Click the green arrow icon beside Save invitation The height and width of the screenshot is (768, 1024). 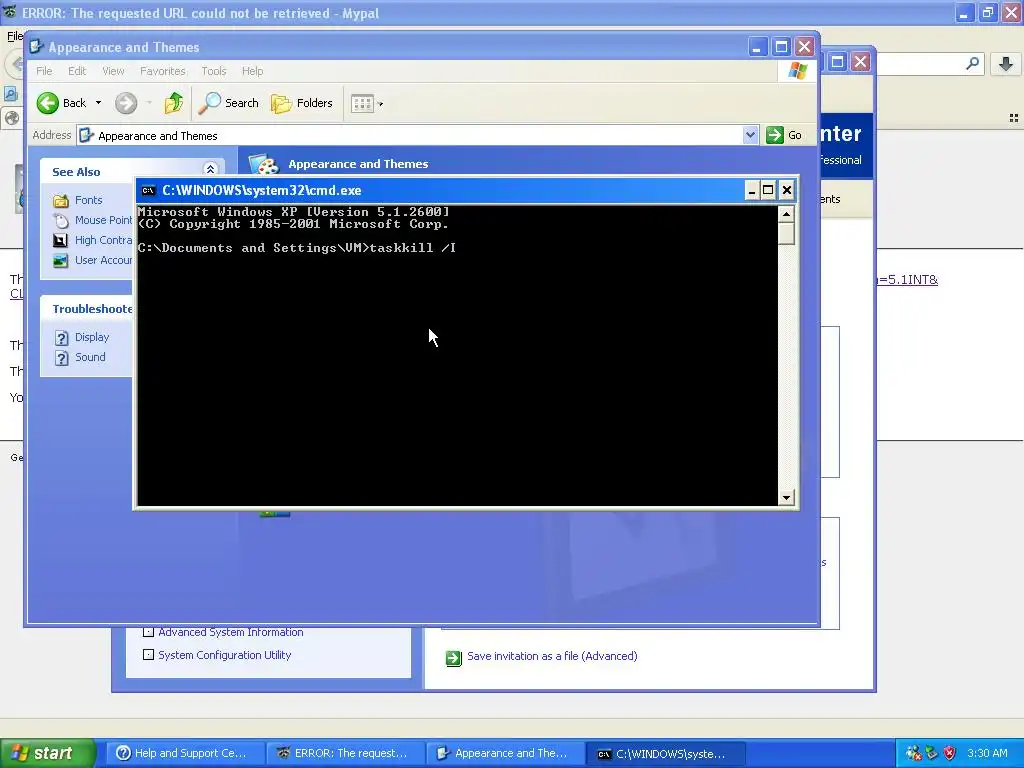[453, 658]
